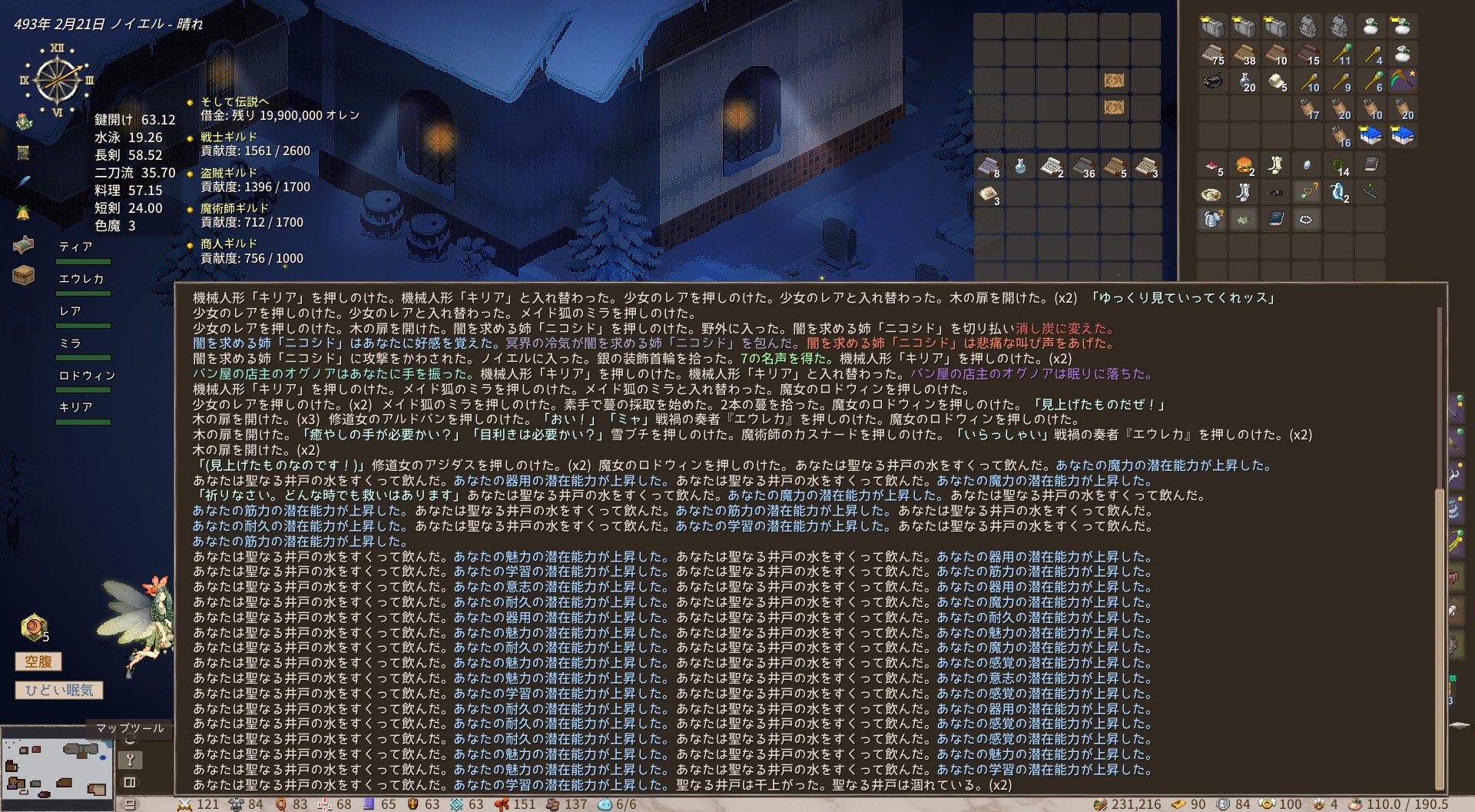Screen dimensions: 1475x812
Task: Click the compass clock widget
Action: (x=57, y=80)
